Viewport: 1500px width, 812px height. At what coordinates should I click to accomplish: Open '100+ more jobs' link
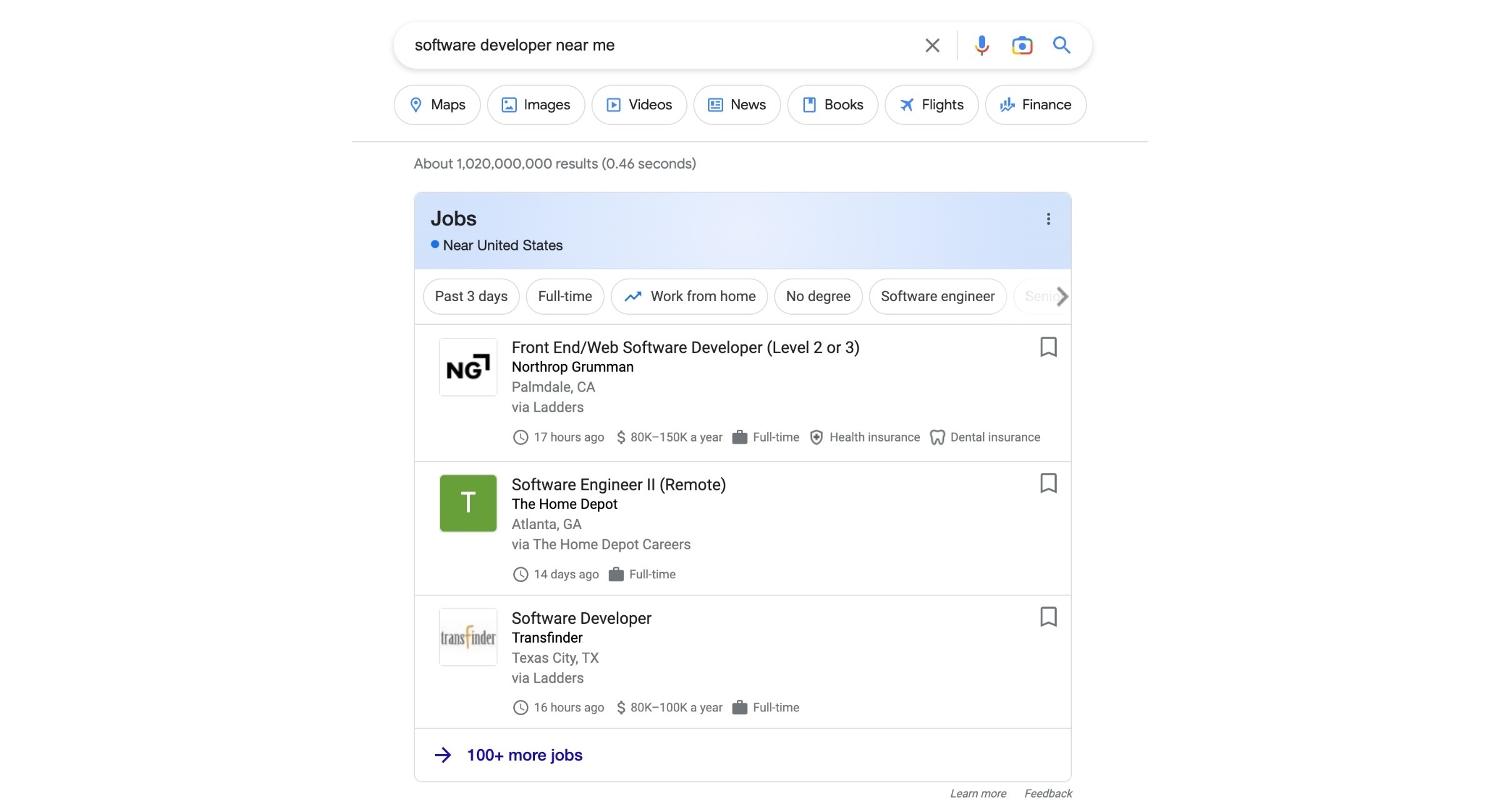point(524,755)
